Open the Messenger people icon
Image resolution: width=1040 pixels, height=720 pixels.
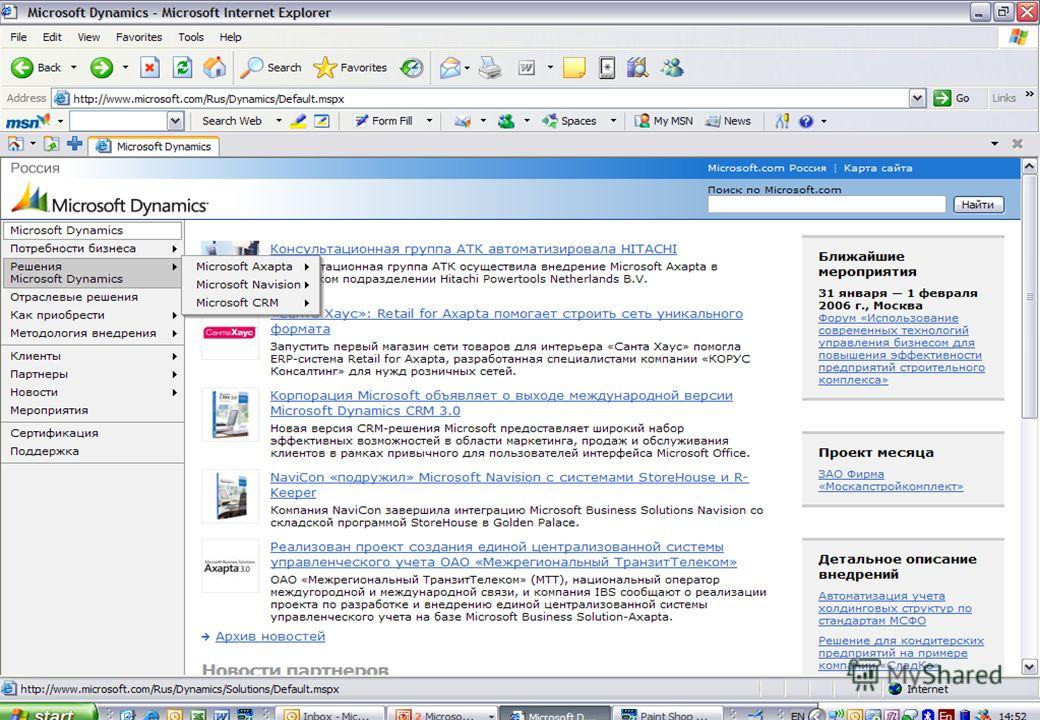coord(672,67)
